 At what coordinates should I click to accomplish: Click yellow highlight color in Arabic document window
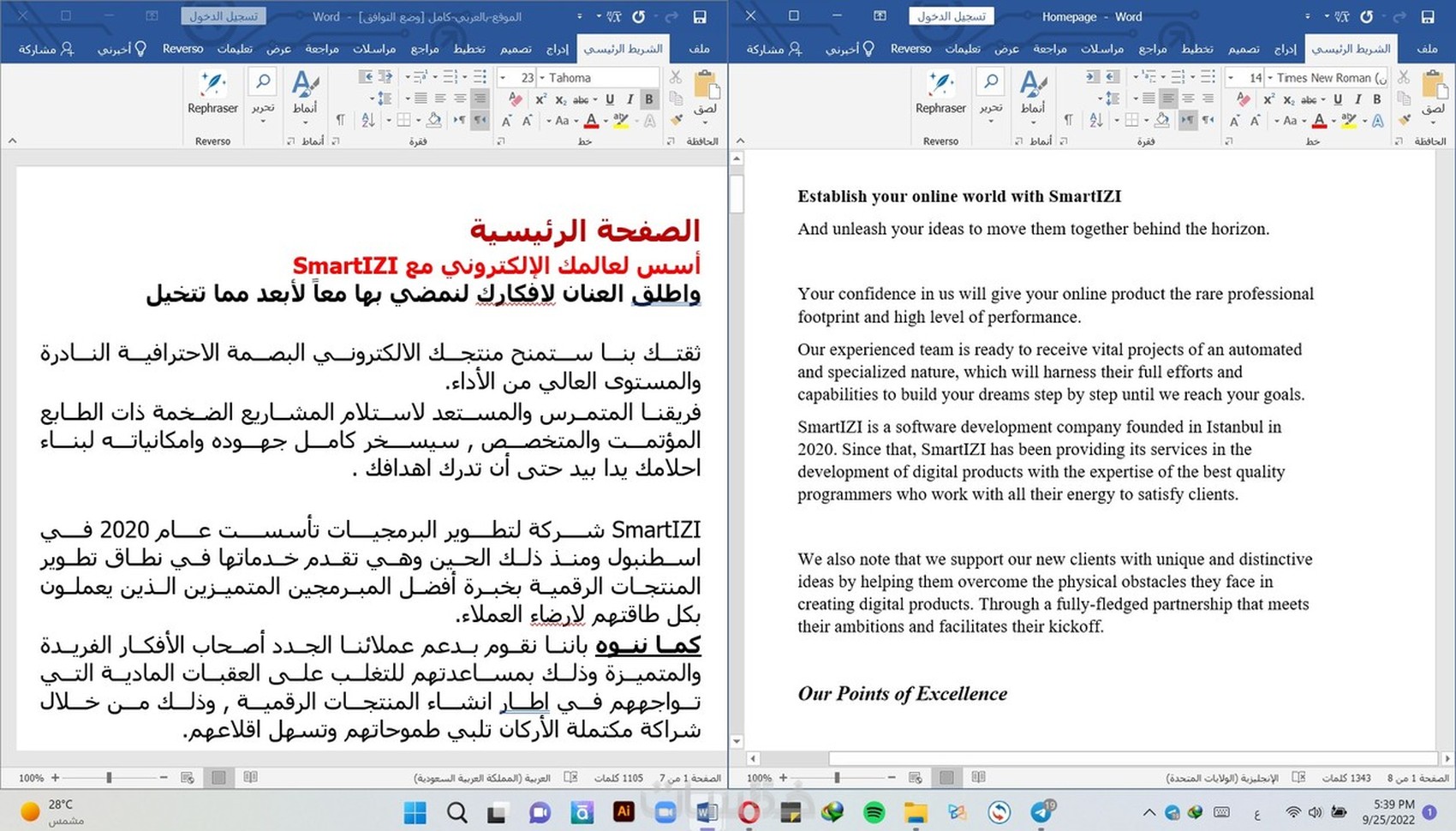(x=620, y=121)
